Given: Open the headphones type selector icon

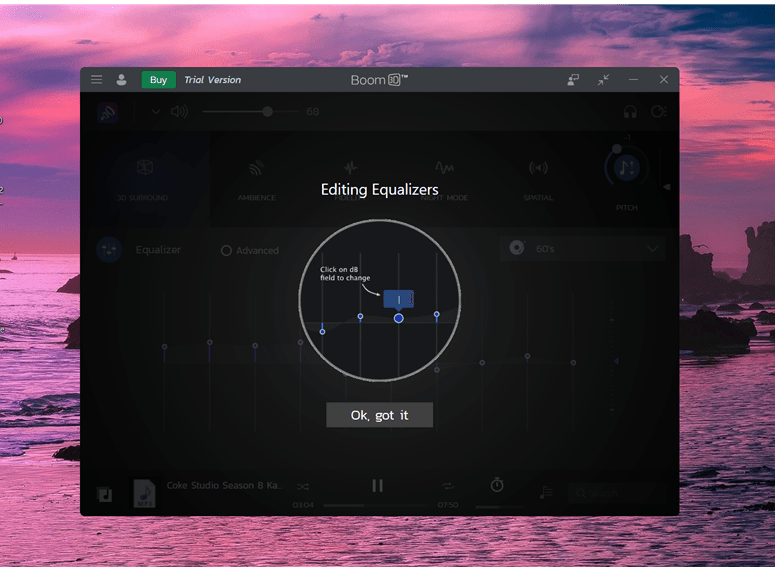Looking at the screenshot, I should pos(630,112).
